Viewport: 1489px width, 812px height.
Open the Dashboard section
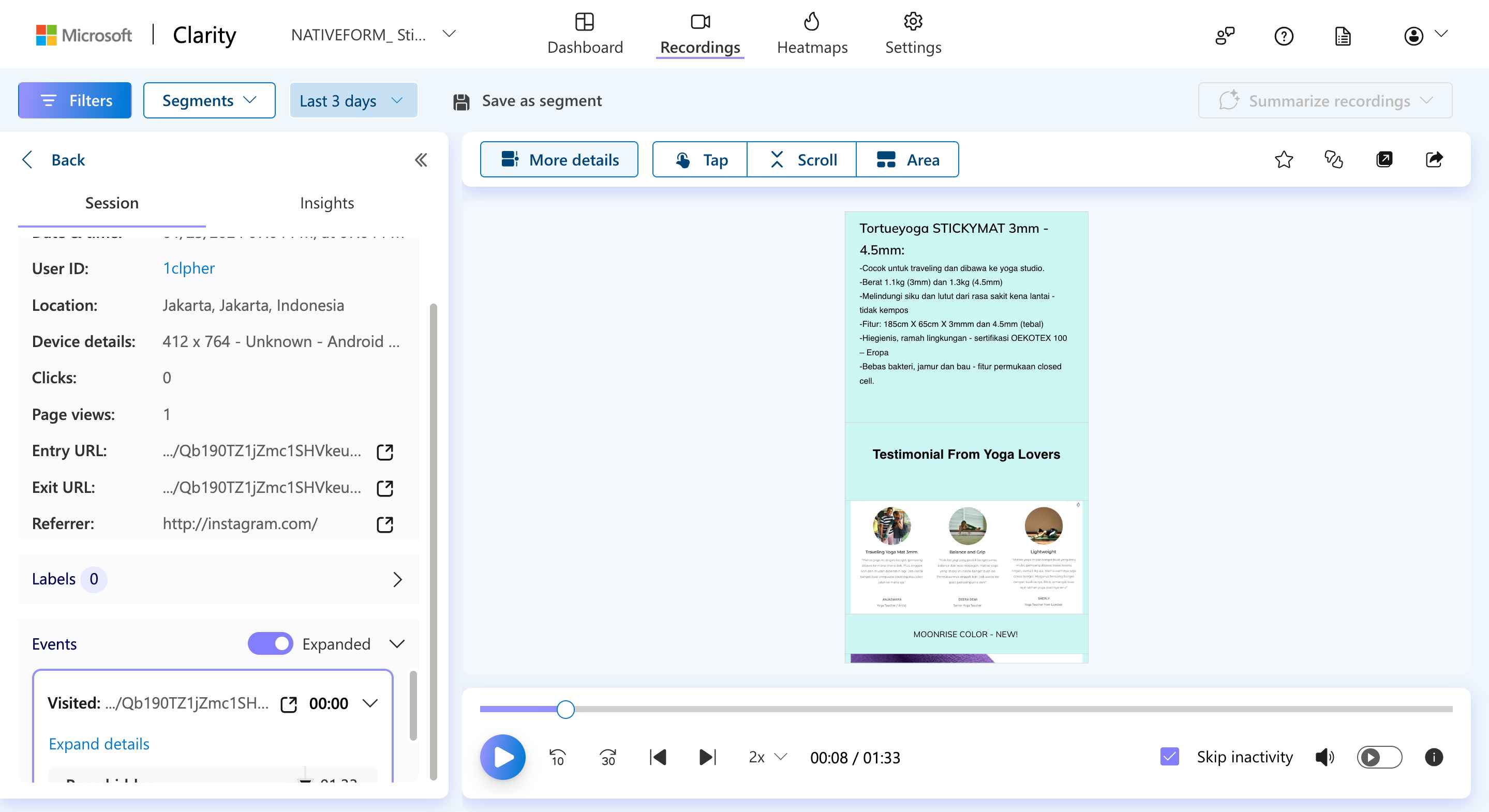585,34
